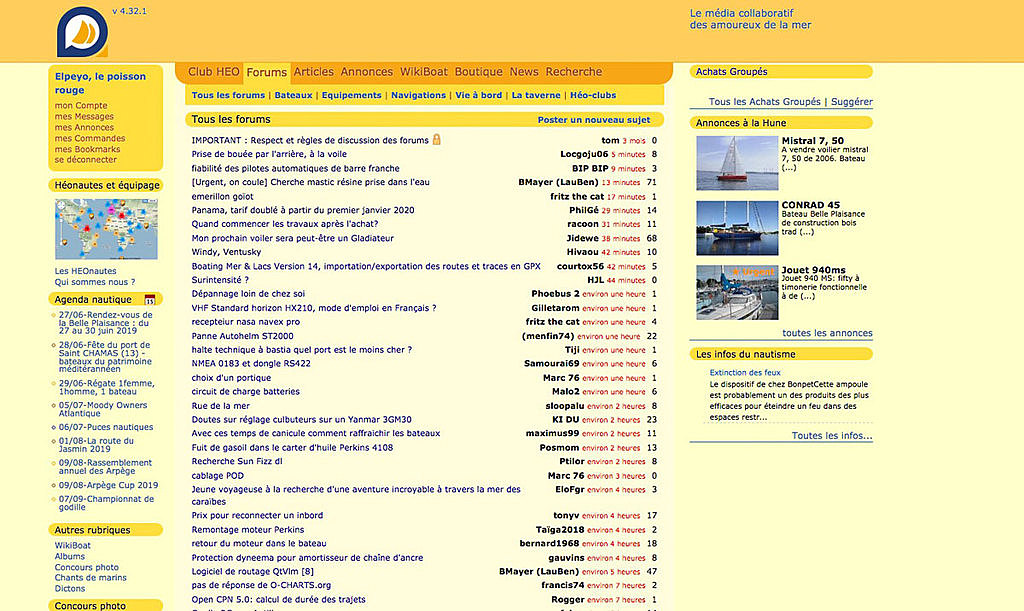This screenshot has height=611, width=1024.
Task: Open mes Bookmarks link
Action: [x=88, y=149]
